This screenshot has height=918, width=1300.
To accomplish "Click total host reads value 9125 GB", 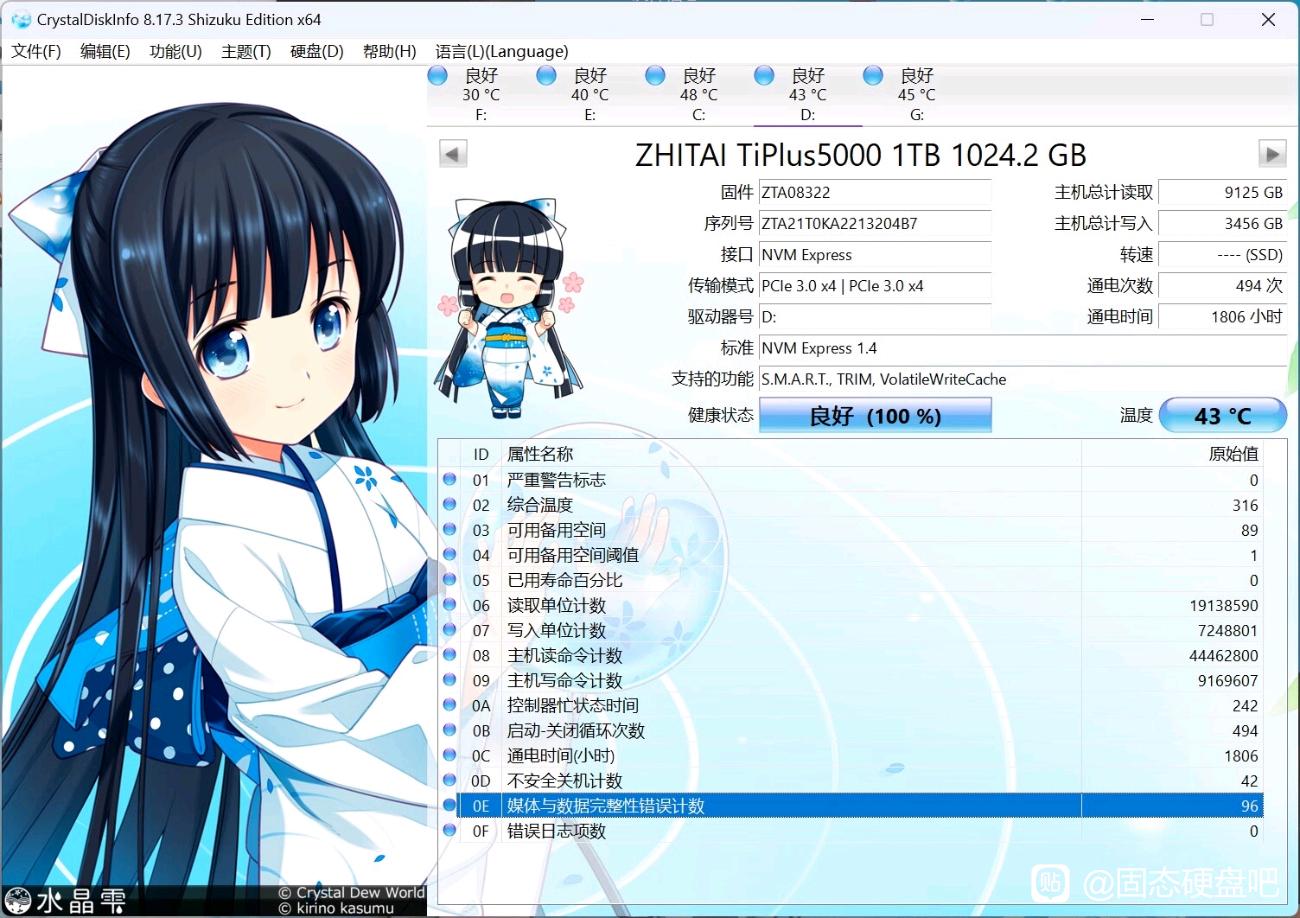I will 1222,192.
